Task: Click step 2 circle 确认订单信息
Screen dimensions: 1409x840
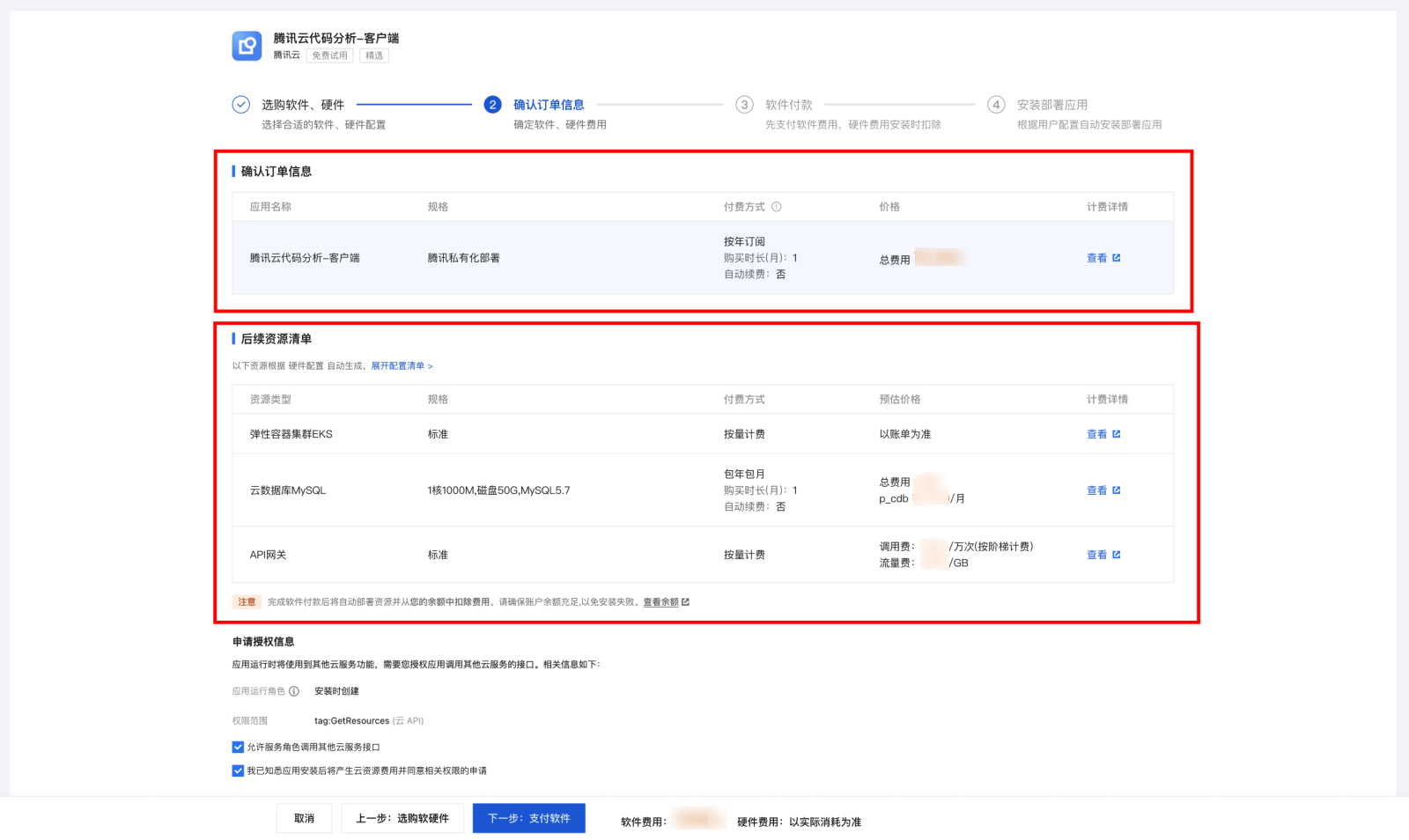Action: [x=492, y=105]
